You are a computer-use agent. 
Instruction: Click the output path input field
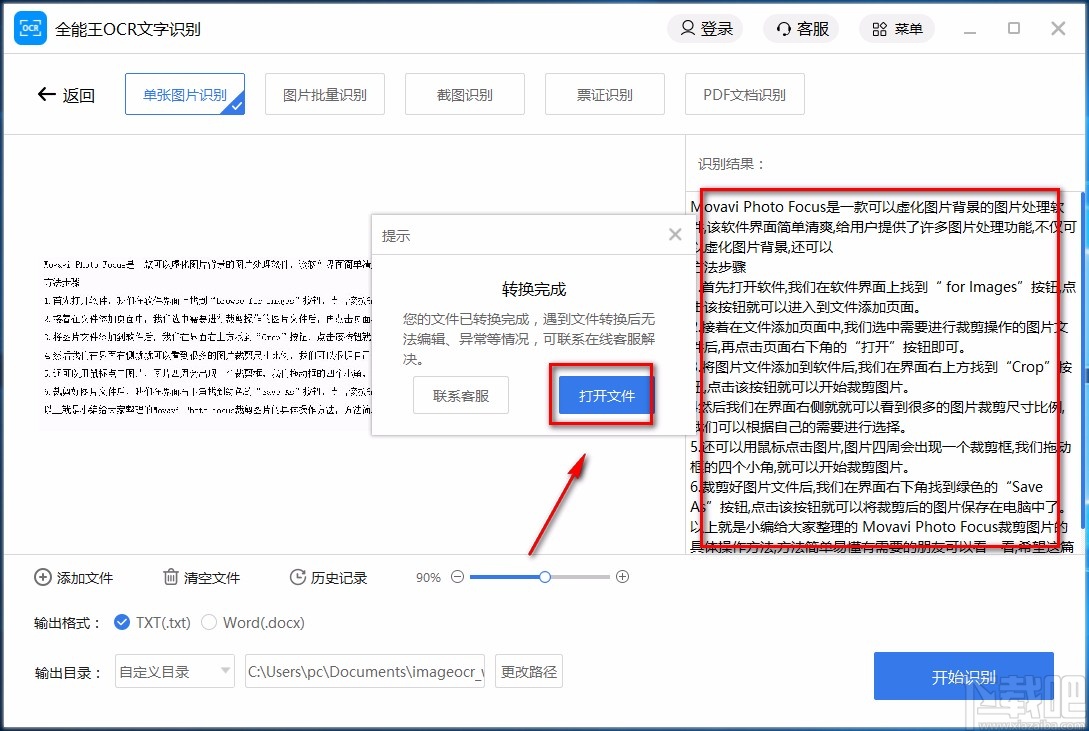364,671
